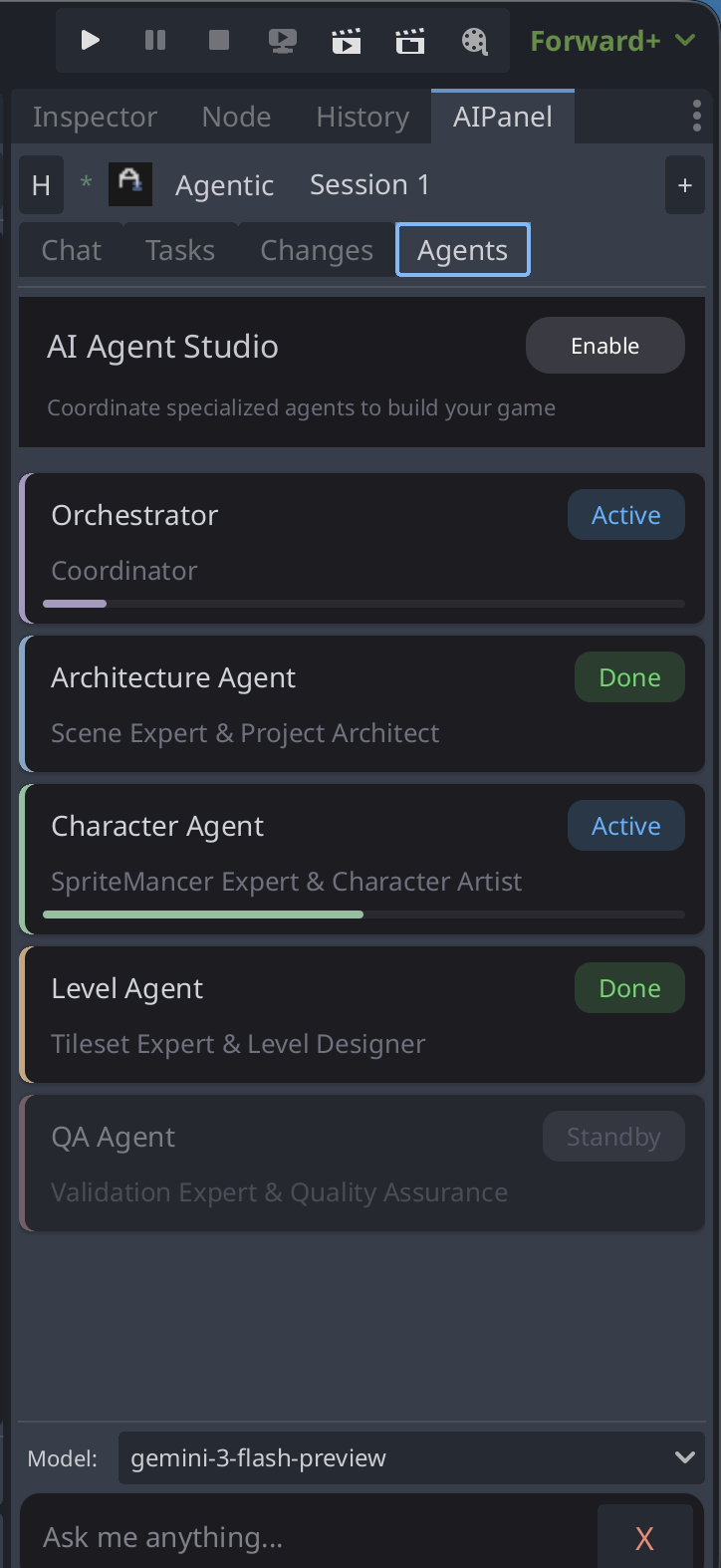This screenshot has width=721, height=1568.
Task: Click the H history button
Action: click(41, 185)
